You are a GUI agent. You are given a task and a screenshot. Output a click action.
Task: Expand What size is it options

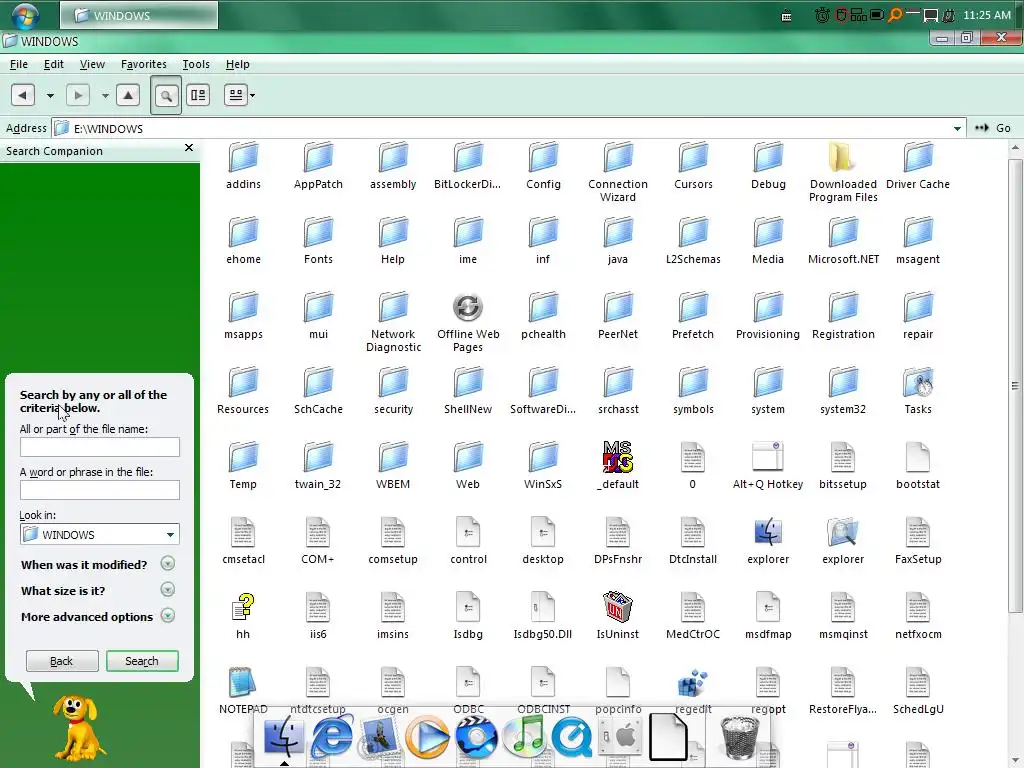[x=168, y=590]
